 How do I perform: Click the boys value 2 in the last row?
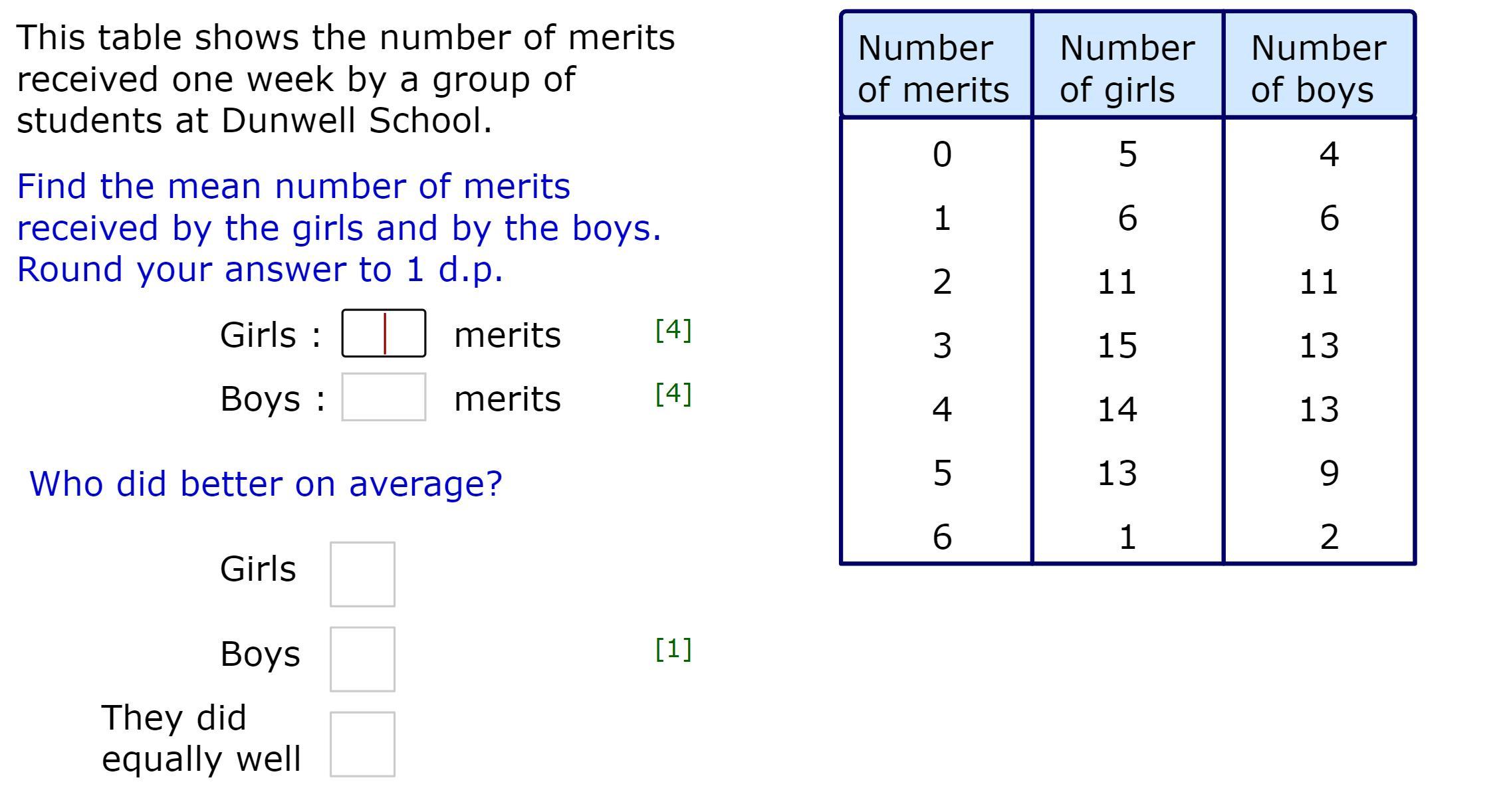click(1329, 537)
